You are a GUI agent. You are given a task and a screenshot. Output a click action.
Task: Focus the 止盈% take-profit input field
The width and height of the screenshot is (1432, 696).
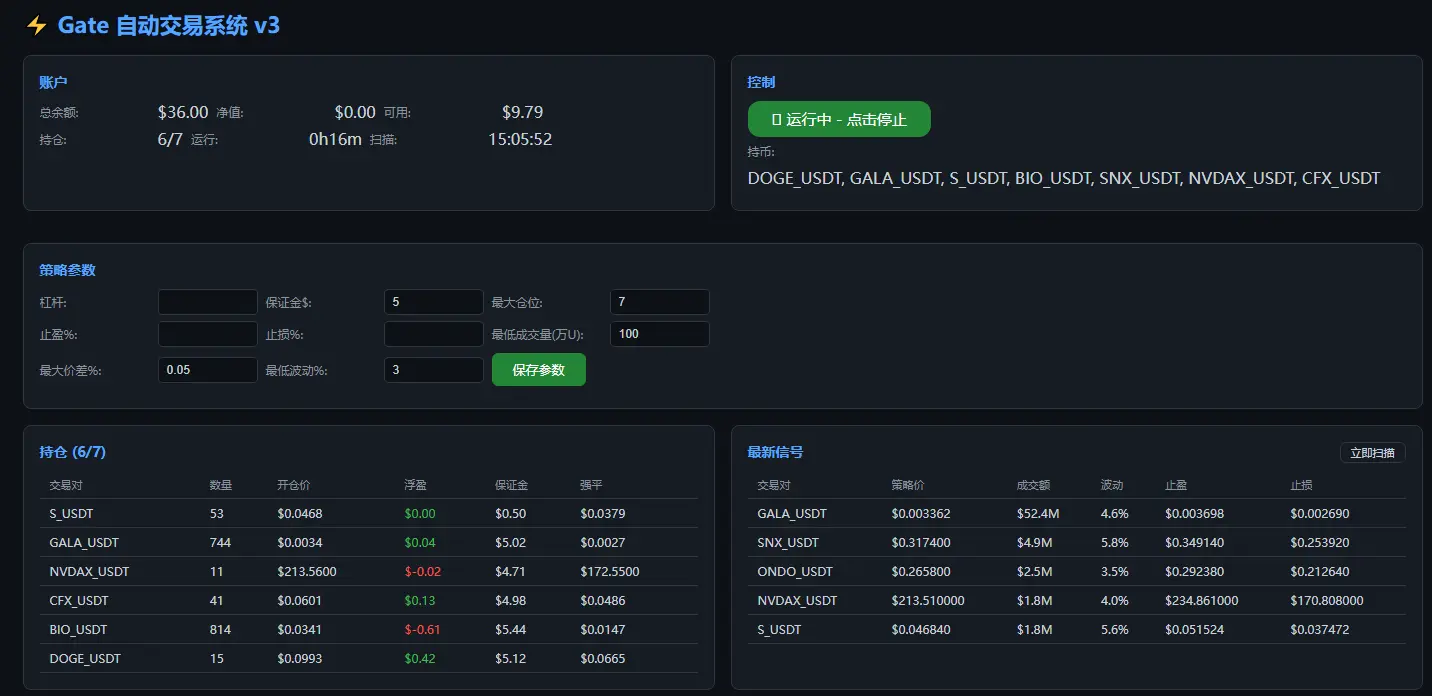point(208,334)
